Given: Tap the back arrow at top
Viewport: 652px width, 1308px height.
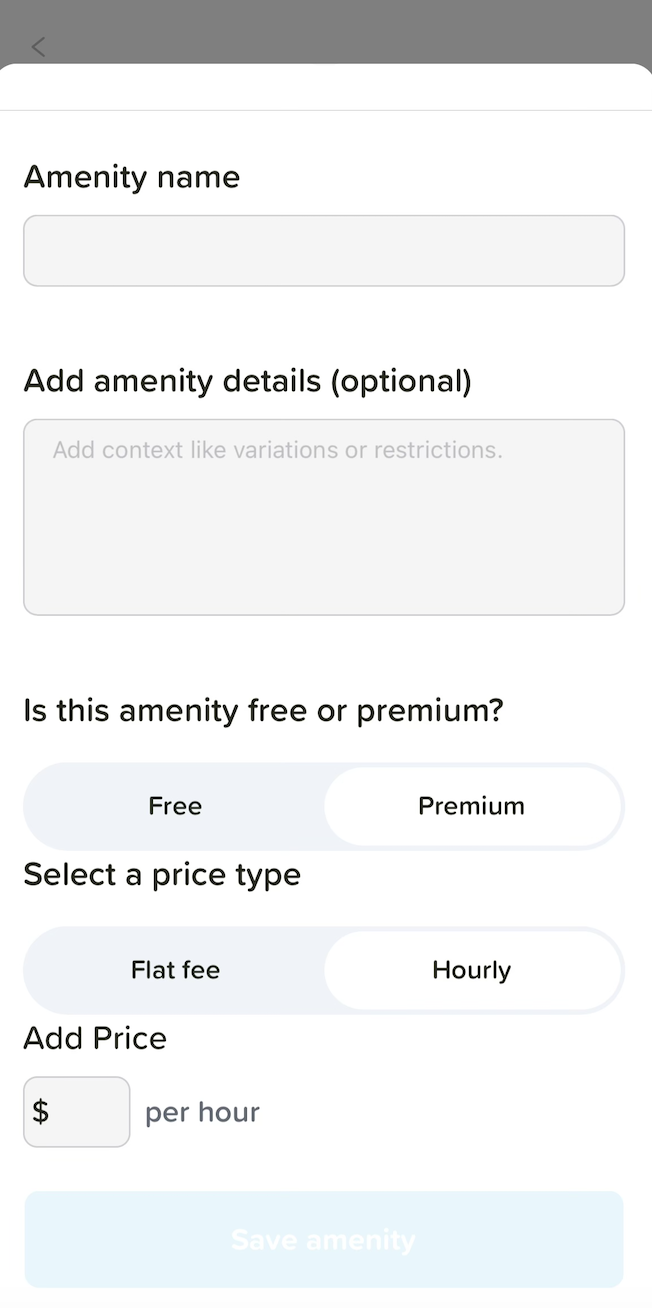Looking at the screenshot, I should tap(39, 46).
